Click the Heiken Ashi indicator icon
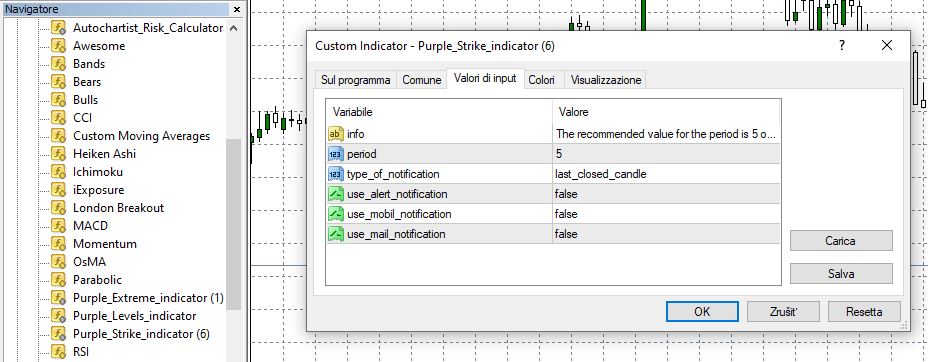928x362 pixels. point(58,154)
